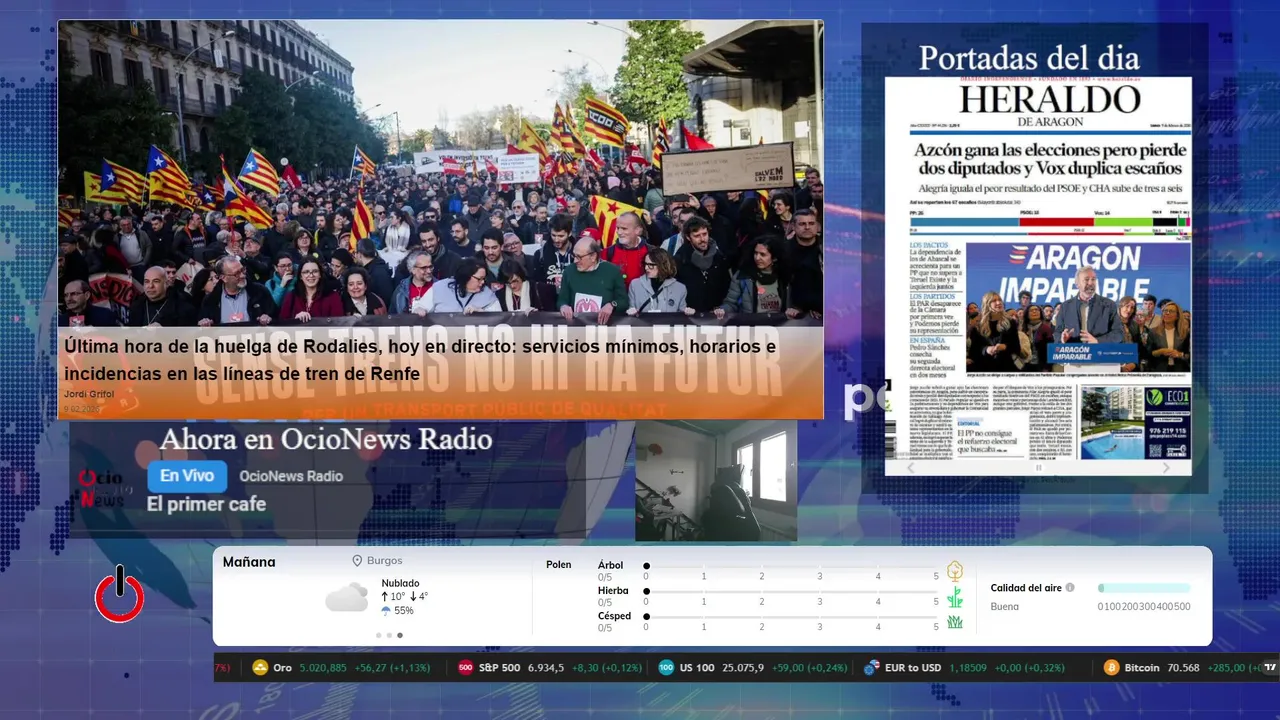The height and width of the screenshot is (720, 1280).
Task: Click the Heraldo de Aragón front page image
Action: pos(1038,276)
